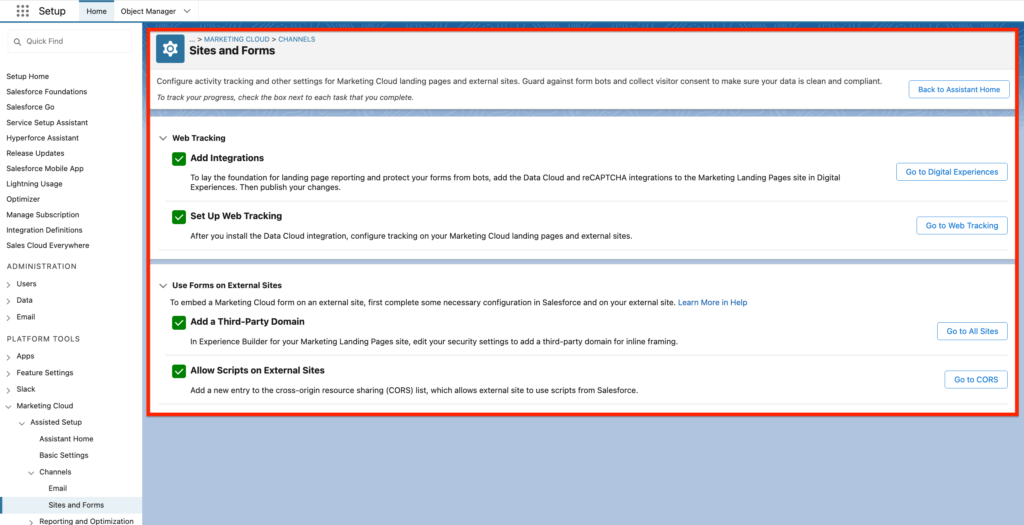Open the Learn More in Help link
1024x525 pixels.
point(712,302)
